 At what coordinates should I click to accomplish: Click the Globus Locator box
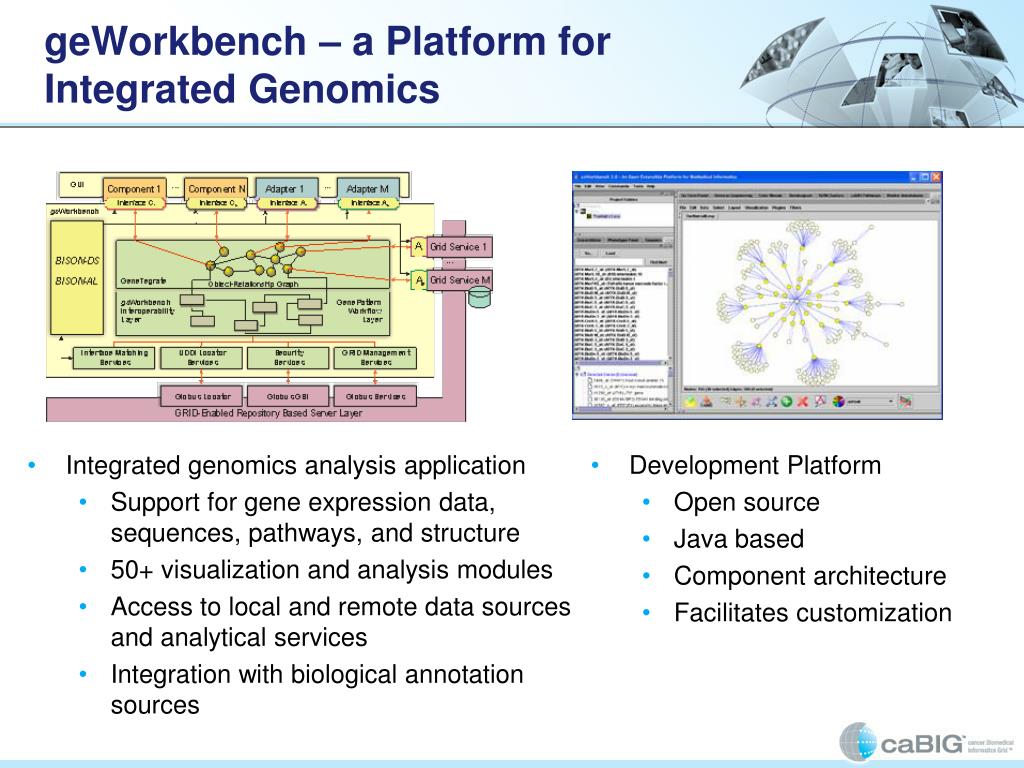tap(202, 396)
